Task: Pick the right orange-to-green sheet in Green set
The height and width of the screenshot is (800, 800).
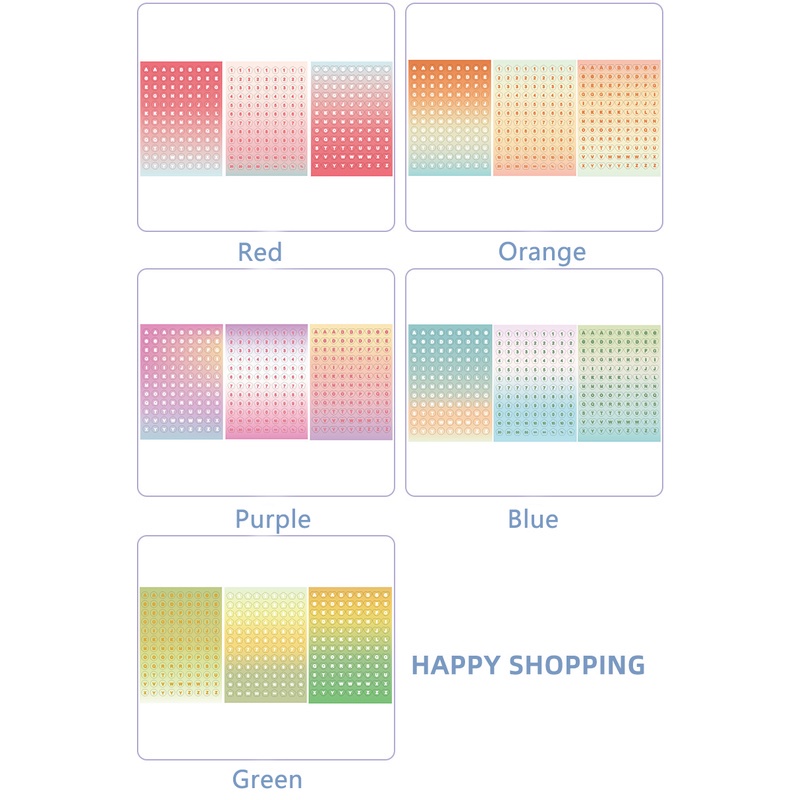Action: click(x=351, y=645)
